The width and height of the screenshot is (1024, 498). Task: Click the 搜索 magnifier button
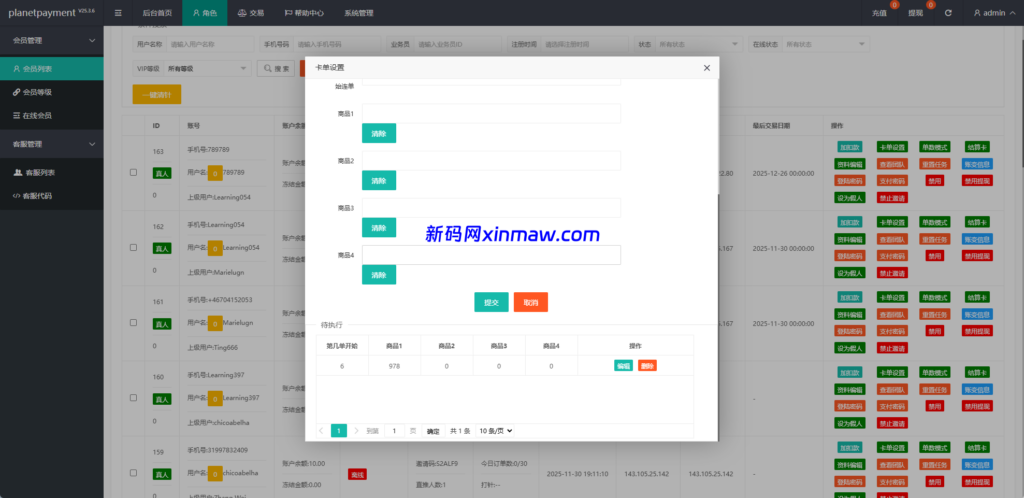click(x=276, y=69)
